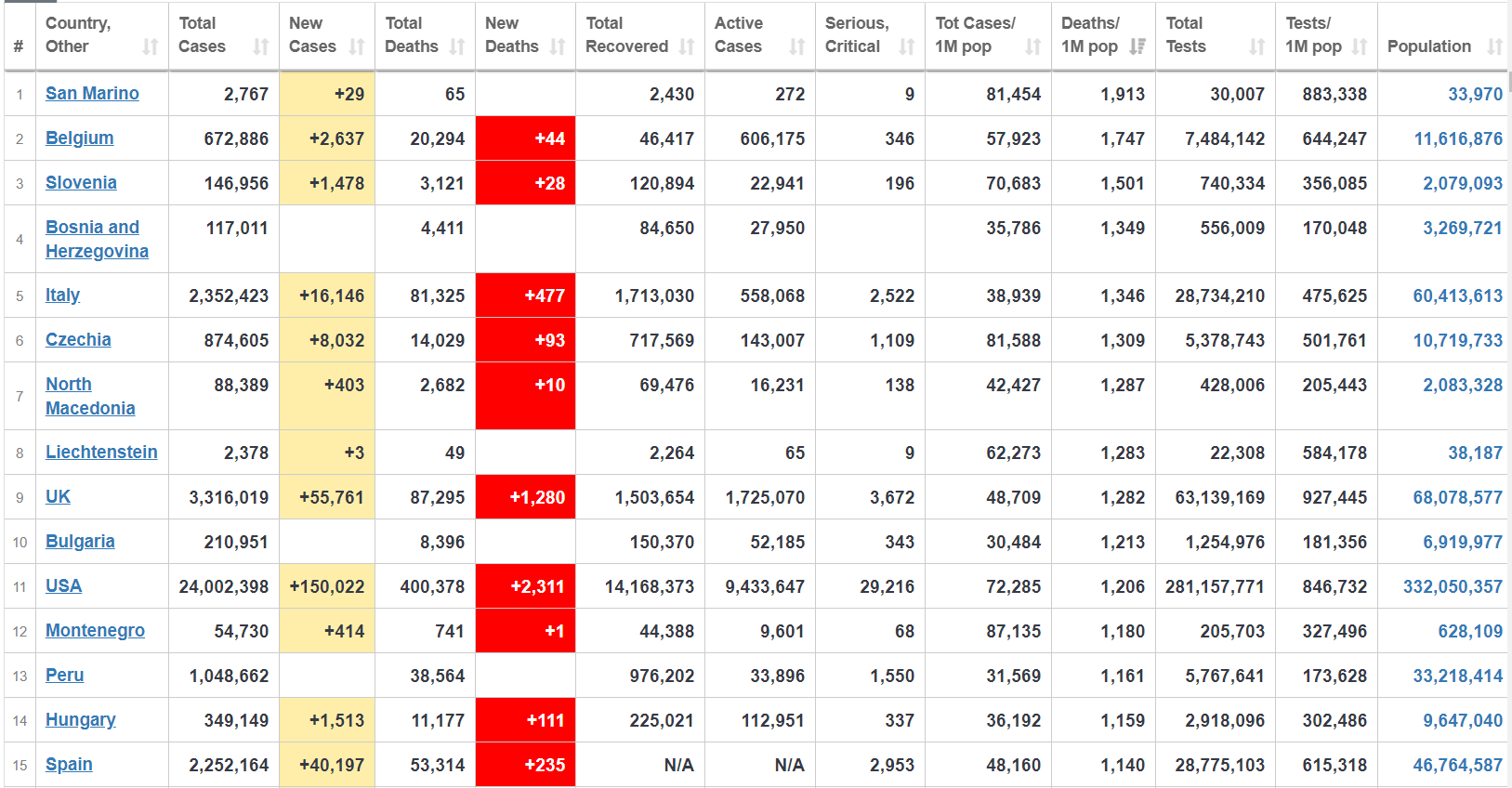Open the Liechtenstein country link
Screen dimensions: 1512x788
[101, 452]
